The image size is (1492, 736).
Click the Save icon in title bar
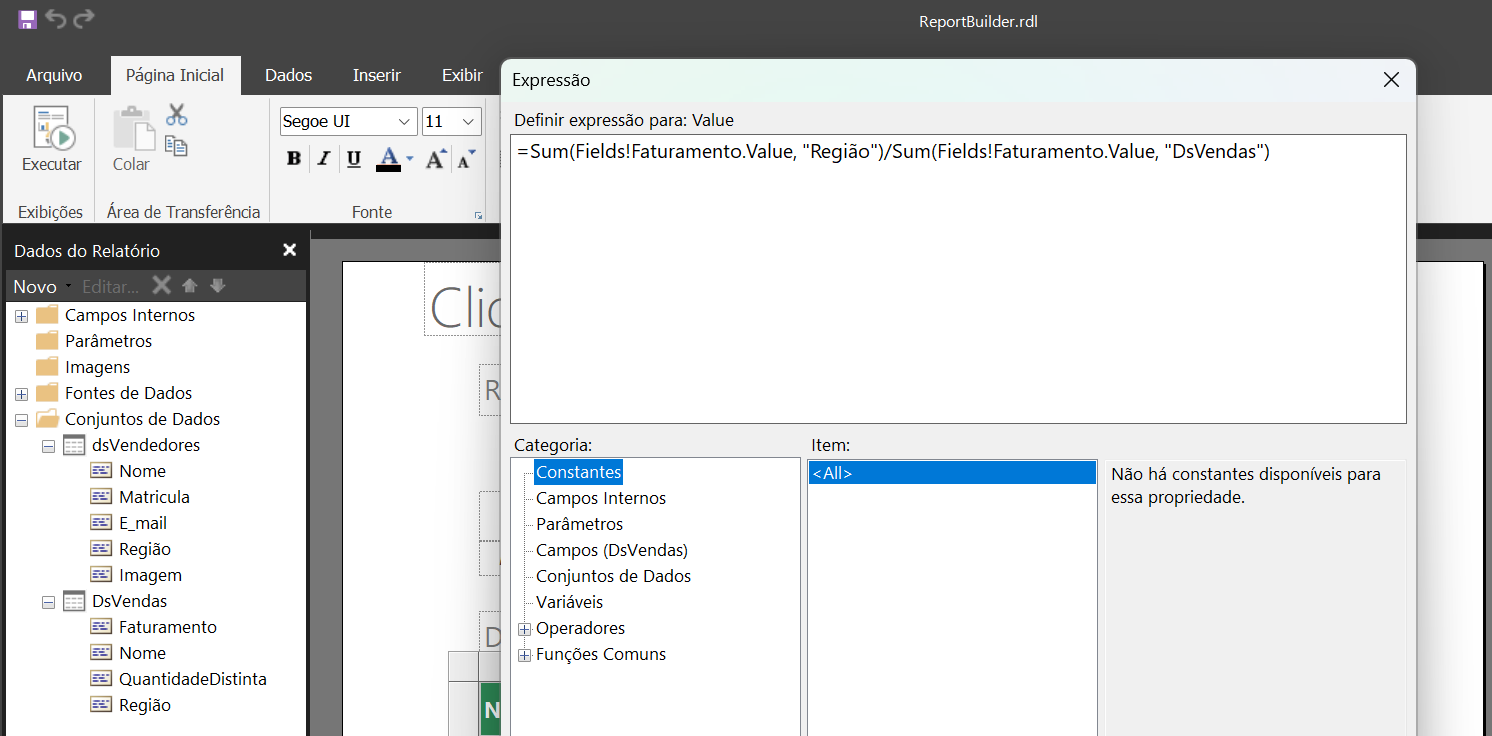(27, 19)
